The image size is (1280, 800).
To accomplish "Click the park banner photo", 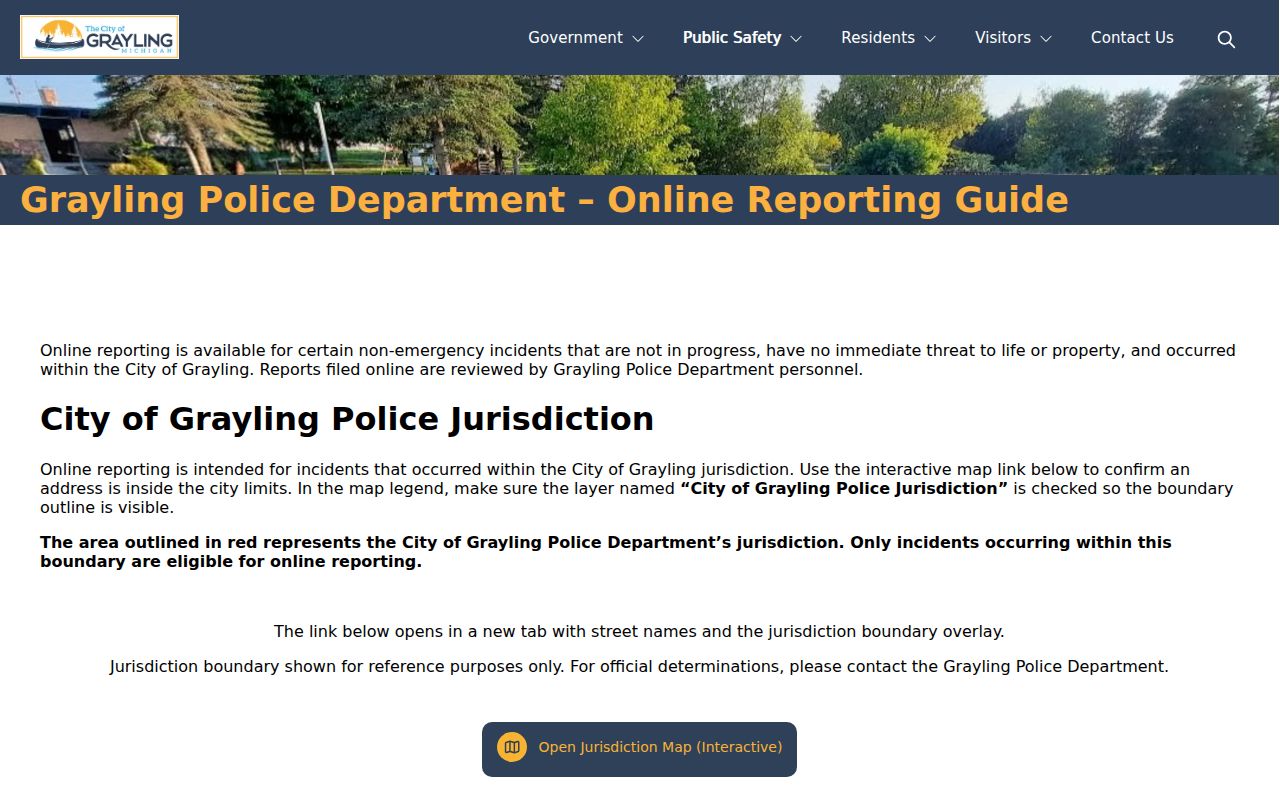I will coord(640,125).
